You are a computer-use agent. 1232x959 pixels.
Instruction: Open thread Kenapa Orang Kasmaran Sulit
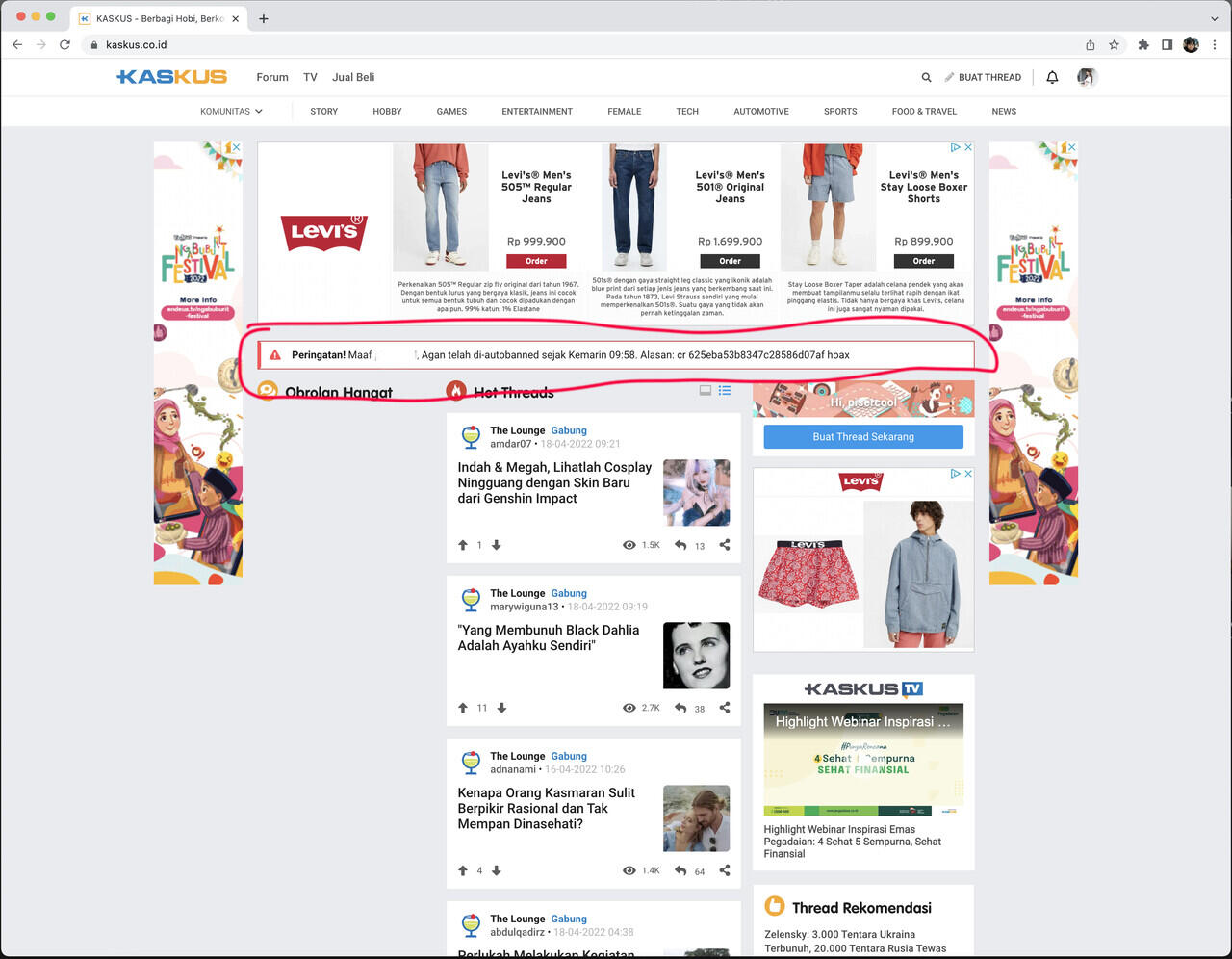(547, 809)
